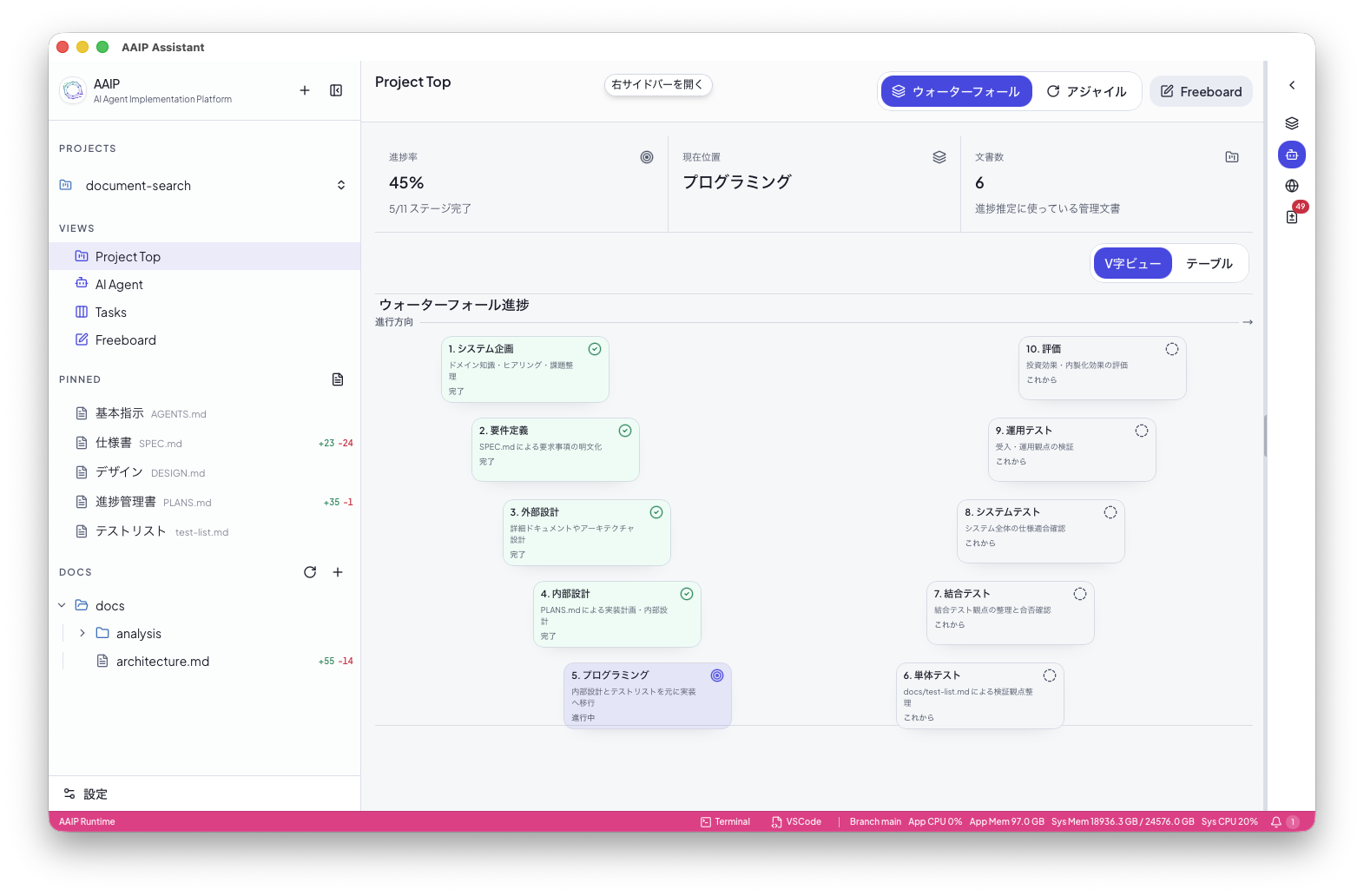Select the 9. 運用テスト stage card
This screenshot has width=1364, height=896.
1072,450
